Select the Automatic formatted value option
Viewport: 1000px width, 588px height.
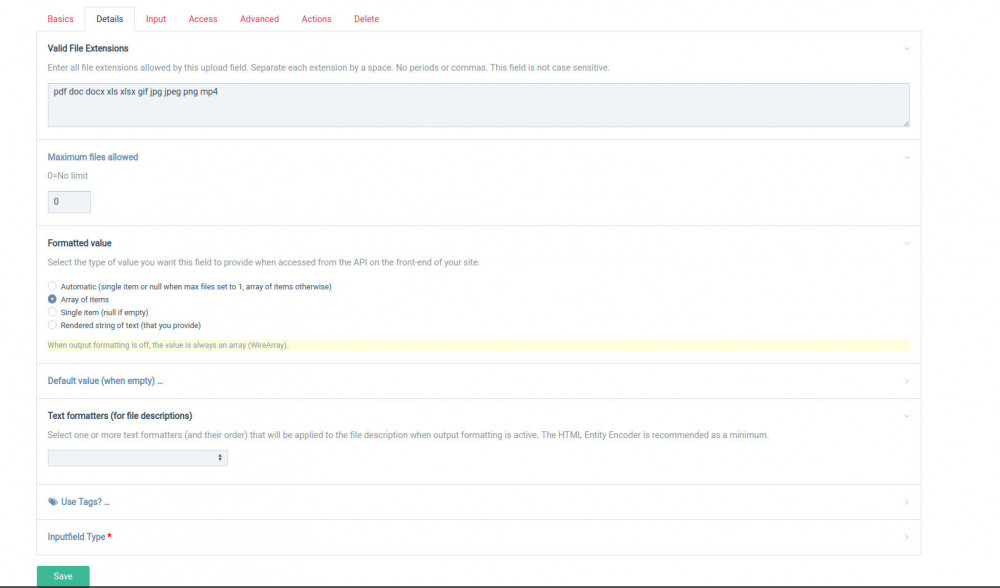click(x=53, y=287)
